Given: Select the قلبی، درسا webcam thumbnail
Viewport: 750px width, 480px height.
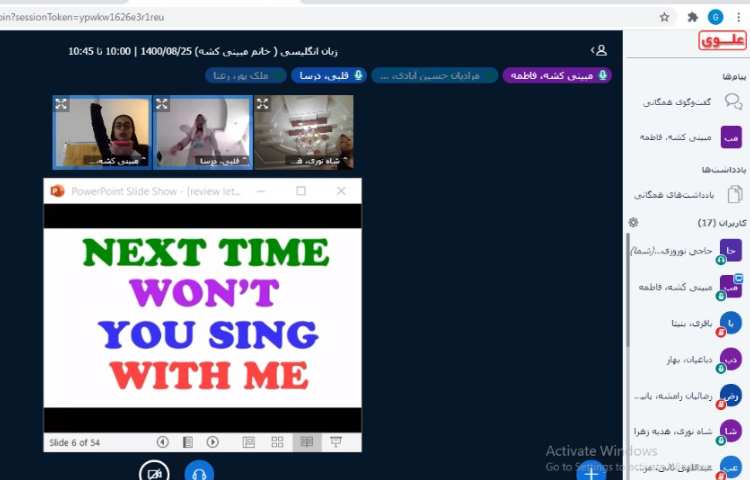Looking at the screenshot, I should tap(203, 132).
